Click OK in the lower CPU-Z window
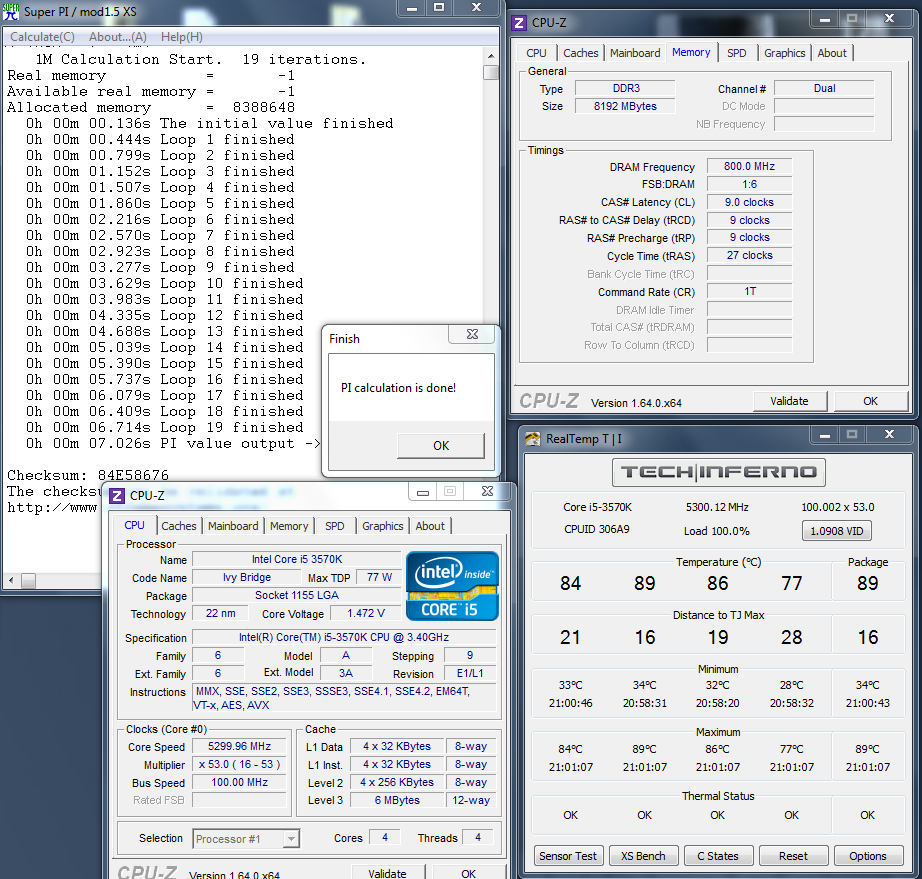The image size is (922, 879). [469, 873]
